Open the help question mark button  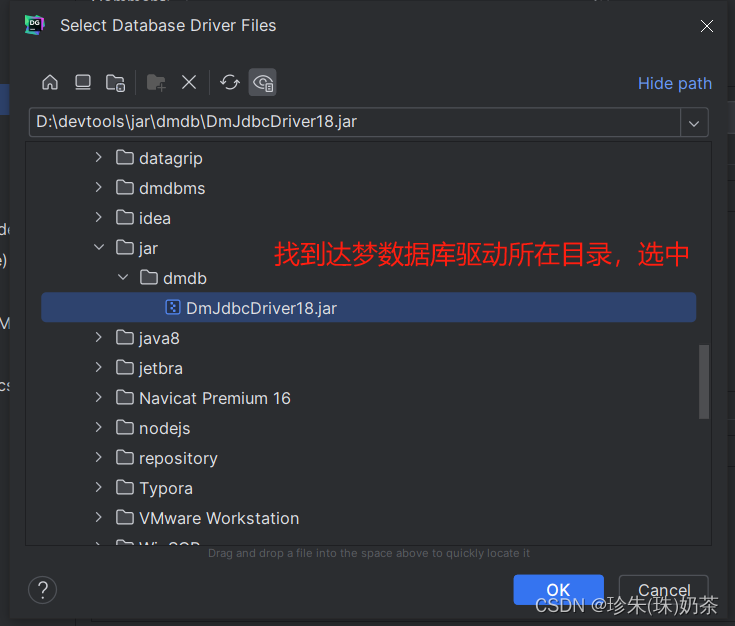43,590
